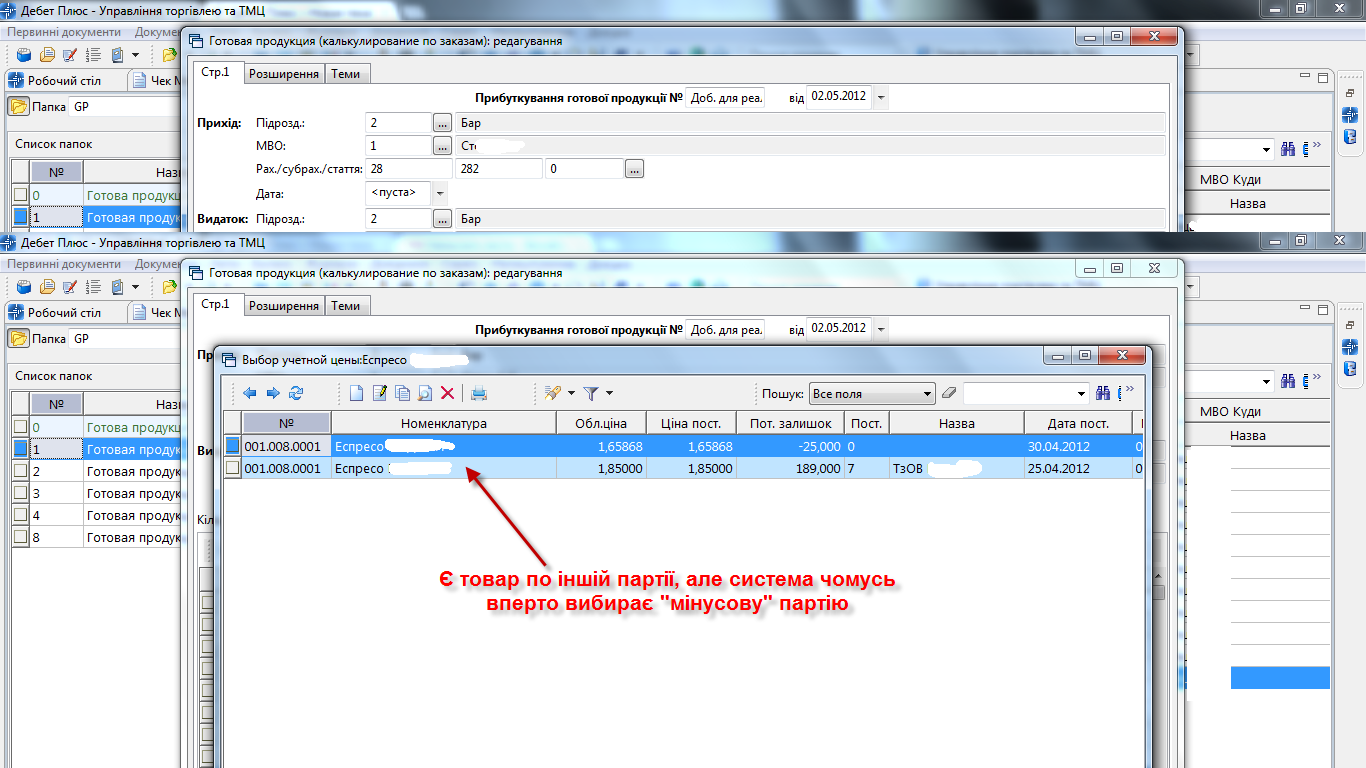Open the Дата '<пуста>' dropdown in Прихід section
This screenshot has height=768, width=1366.
(x=439, y=193)
